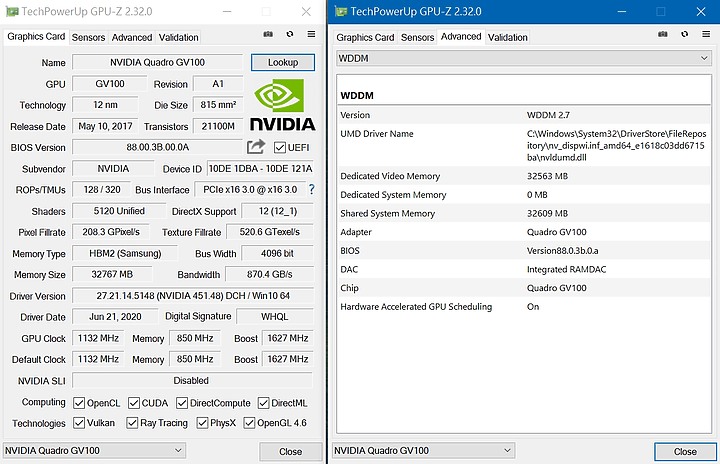Click Close button in left GPU-Z window
This screenshot has height=464, width=720.
tap(291, 452)
